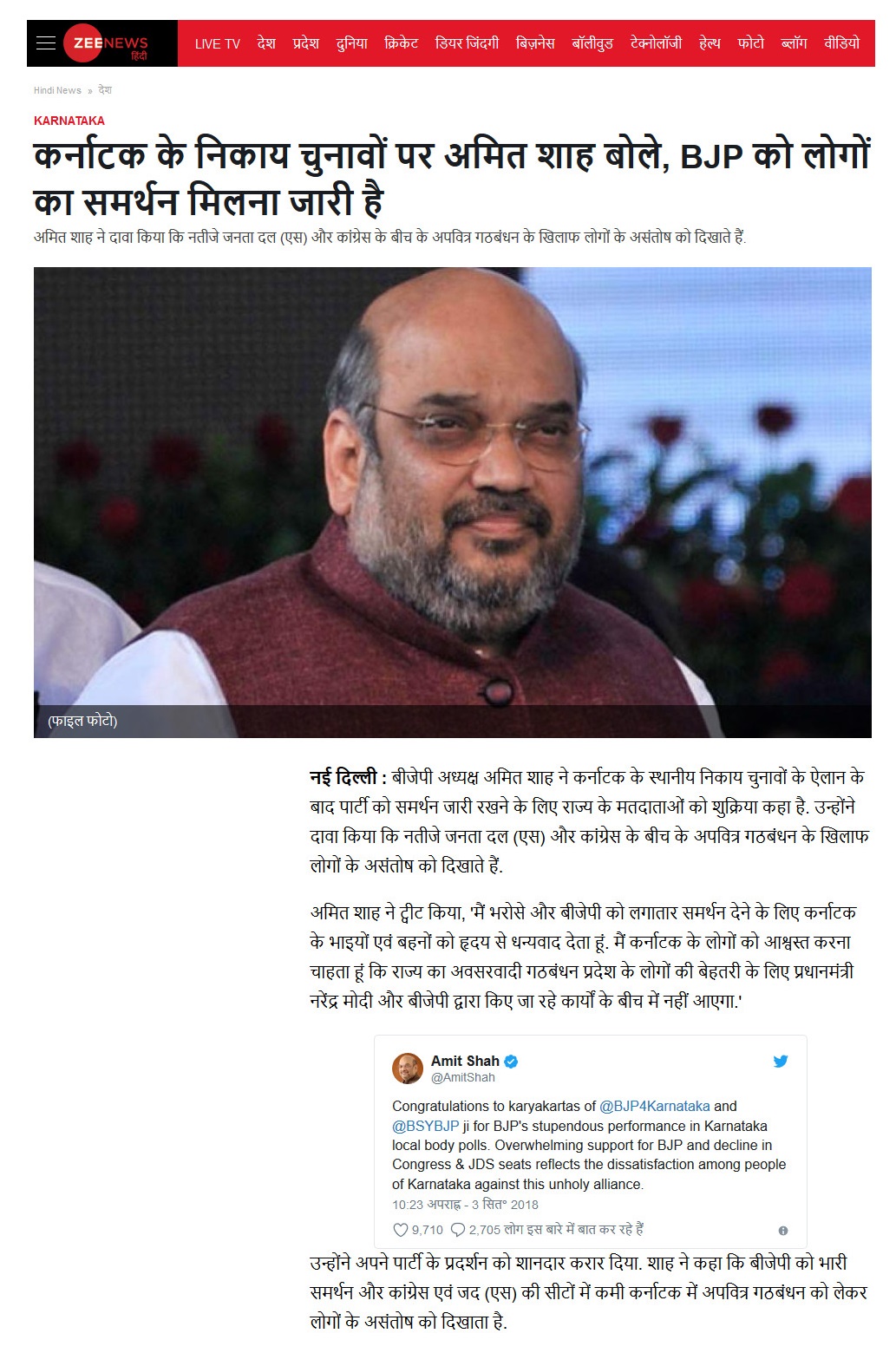This screenshot has height=1366, width=896.
Task: Click the Twitter bird icon in tweet
Action: point(781,1062)
